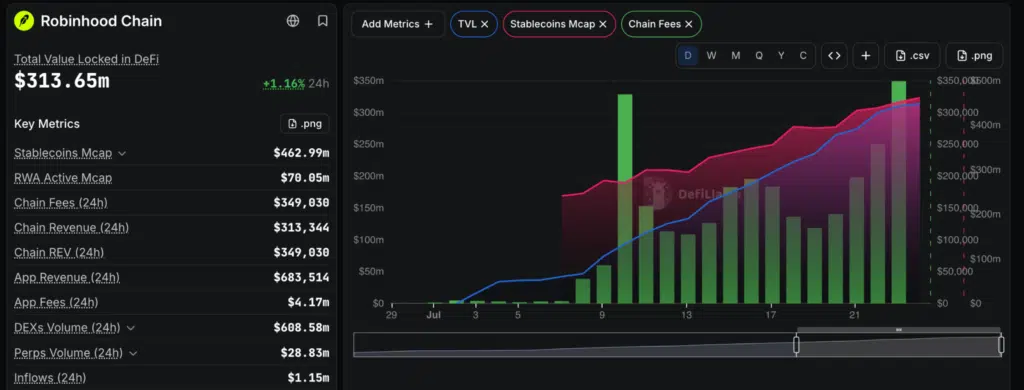Click the $608.58m DEXs volume value
Screen dimensions: 1024x390
(301, 328)
